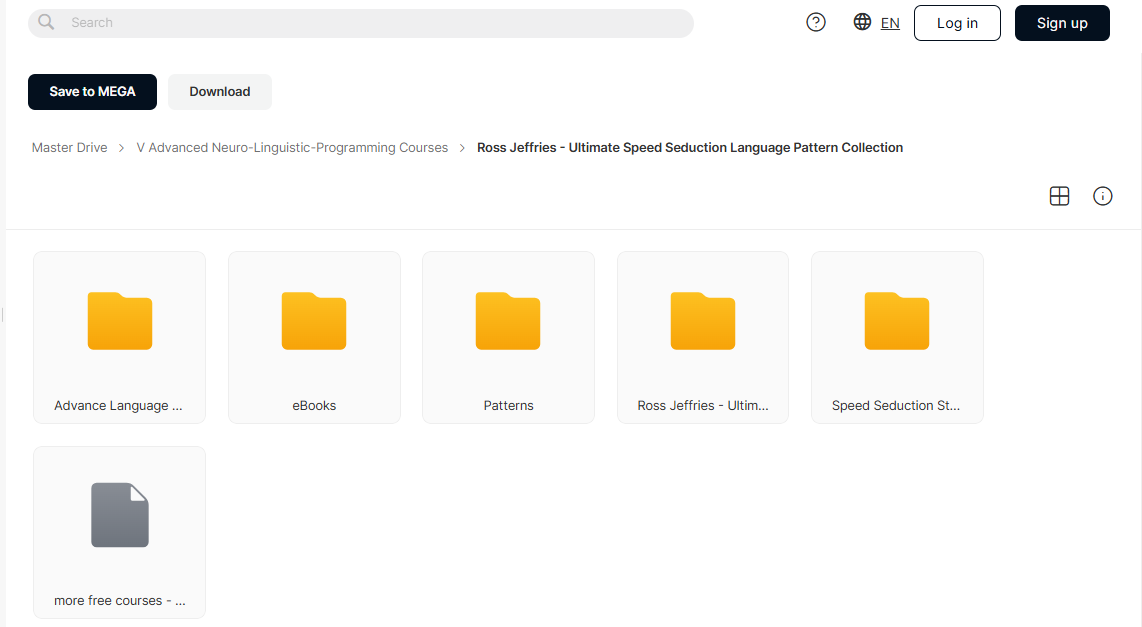
Task: Click the 'eBooks' folder name
Action: coord(314,406)
